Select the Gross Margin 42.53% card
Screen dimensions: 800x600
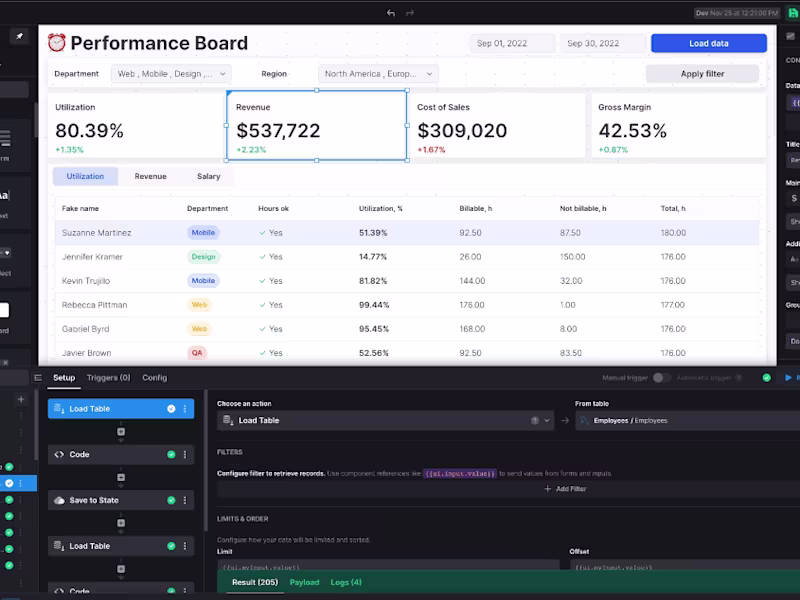(x=679, y=125)
